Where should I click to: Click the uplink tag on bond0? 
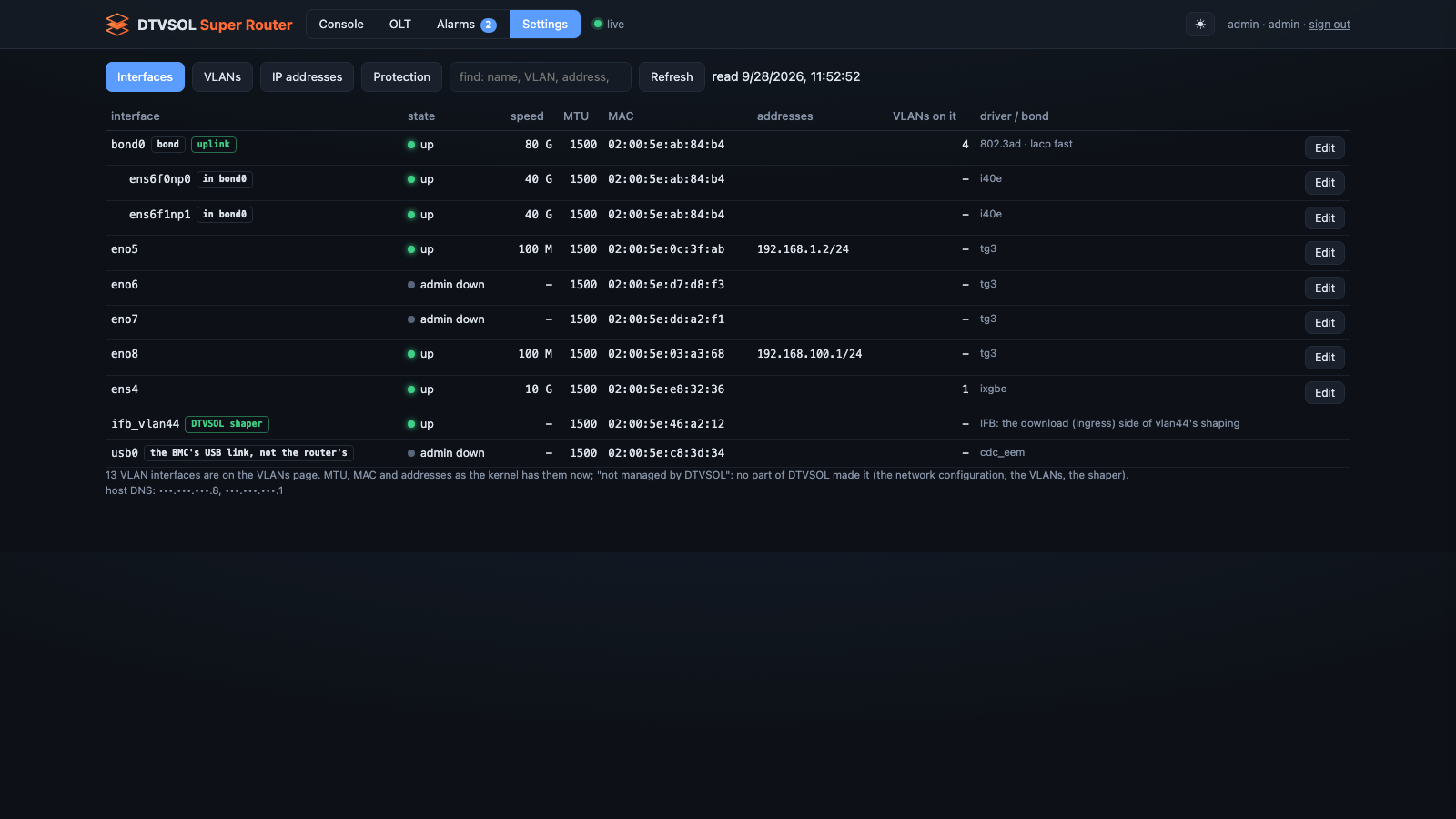point(214,145)
